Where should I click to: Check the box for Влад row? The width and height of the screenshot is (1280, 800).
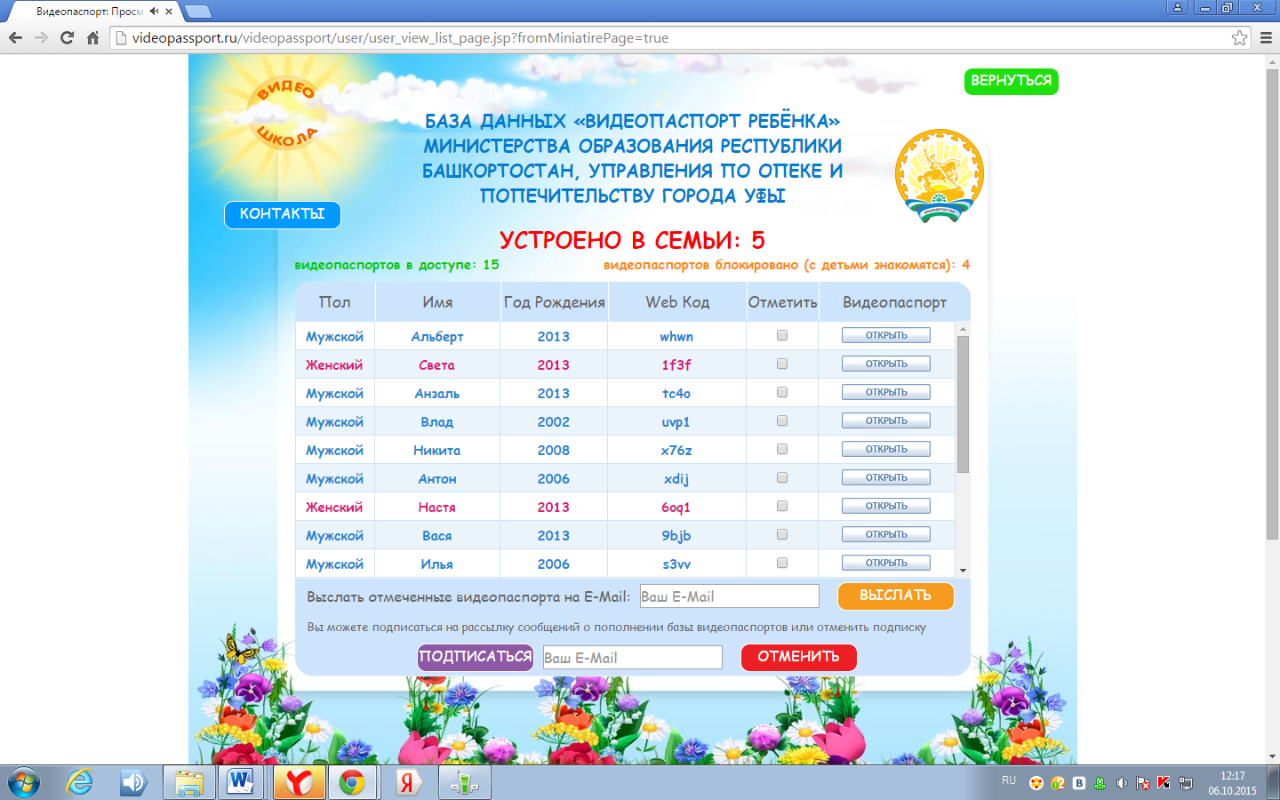pyautogui.click(x=782, y=421)
